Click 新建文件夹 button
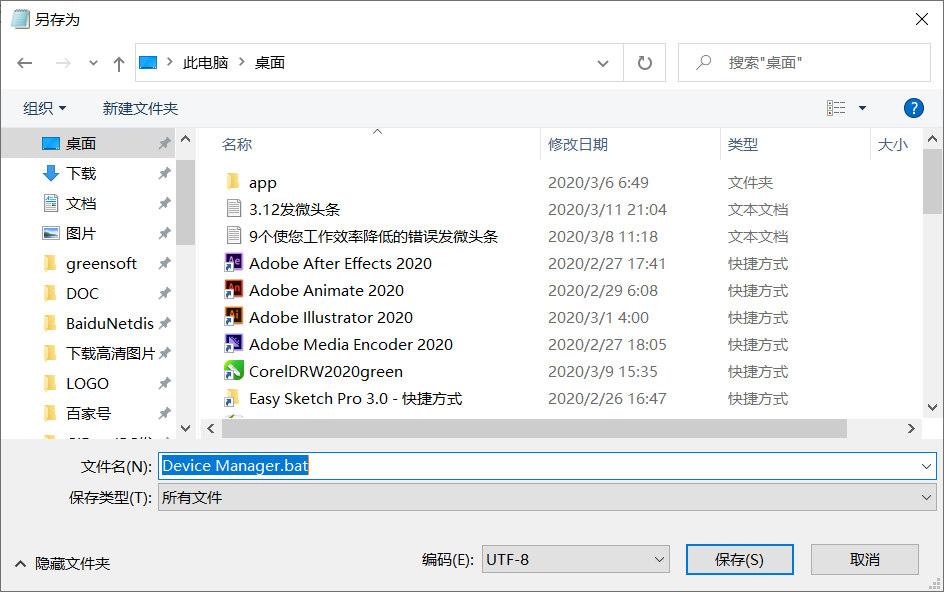The height and width of the screenshot is (592, 944). (x=140, y=108)
